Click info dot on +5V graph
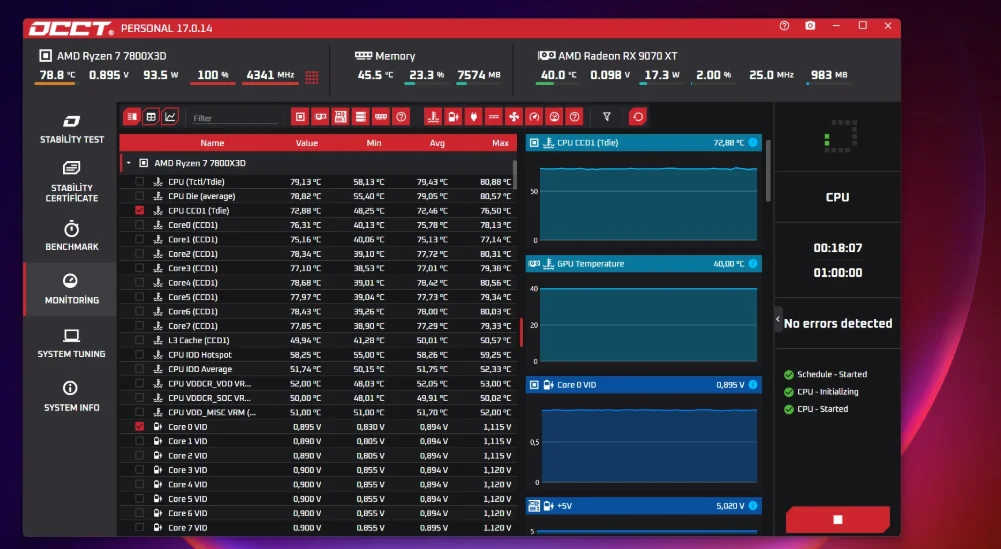 [x=753, y=506]
